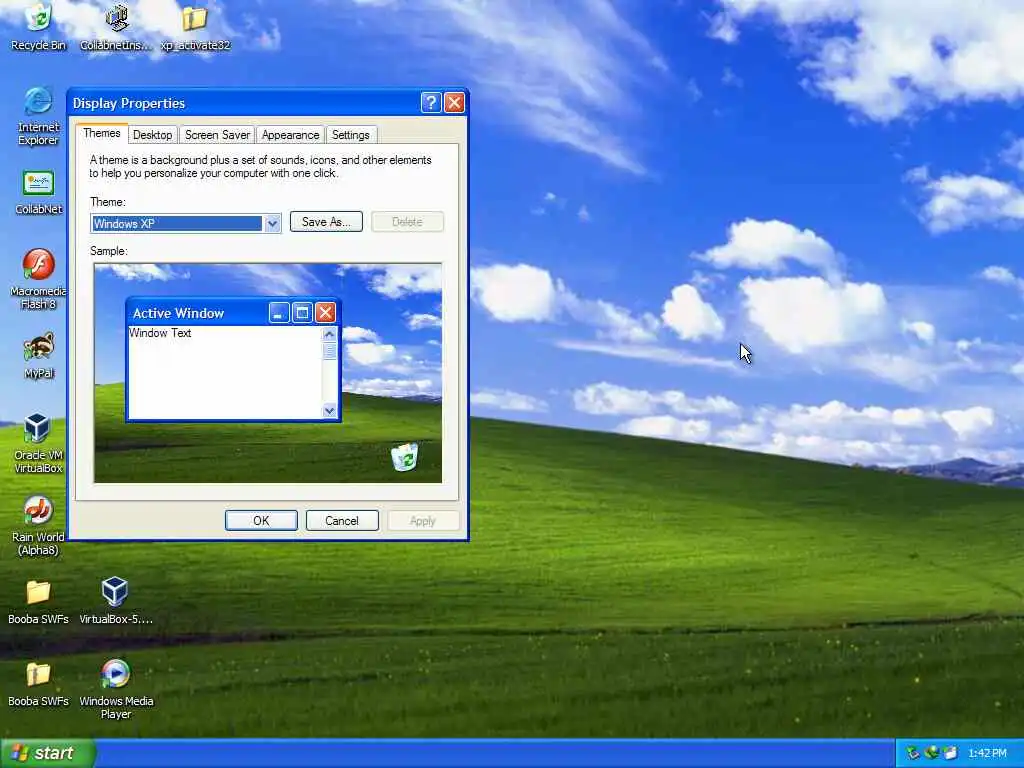
Task: Click the globe icon in the system tray
Action: (x=932, y=753)
